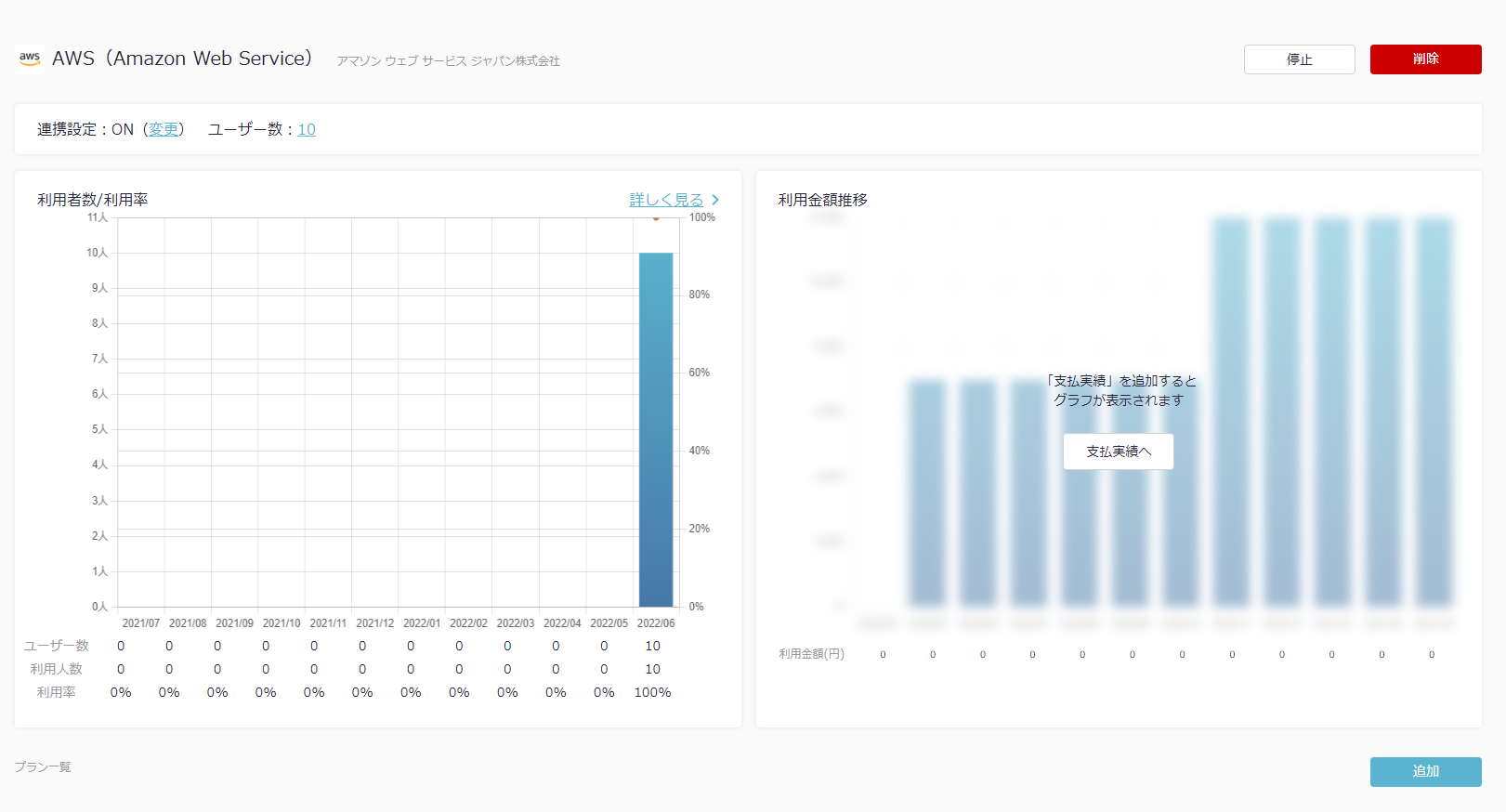Click the red usage-rate marker atop the chart

pyautogui.click(x=656, y=218)
